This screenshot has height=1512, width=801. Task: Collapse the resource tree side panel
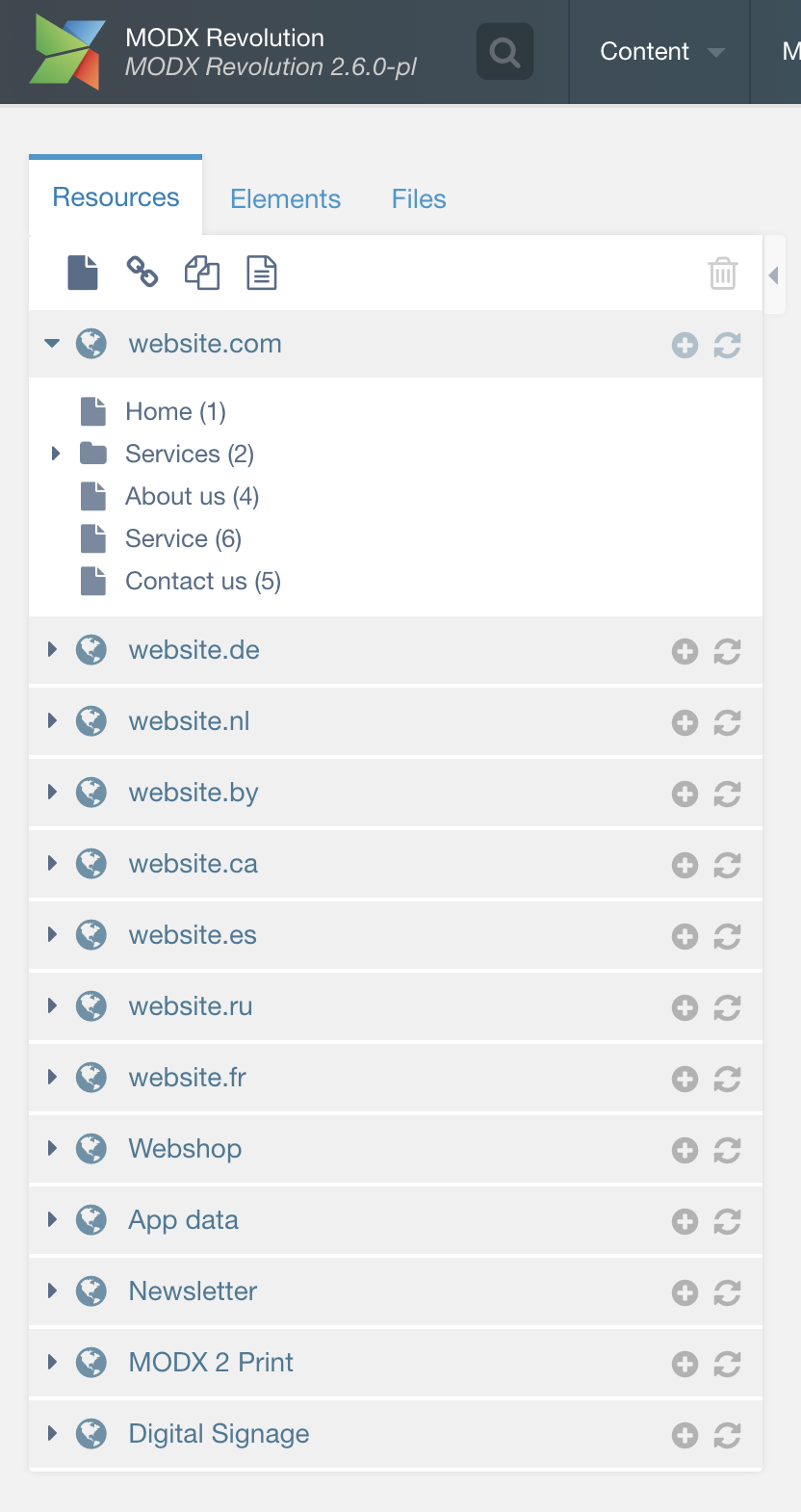pos(774,275)
